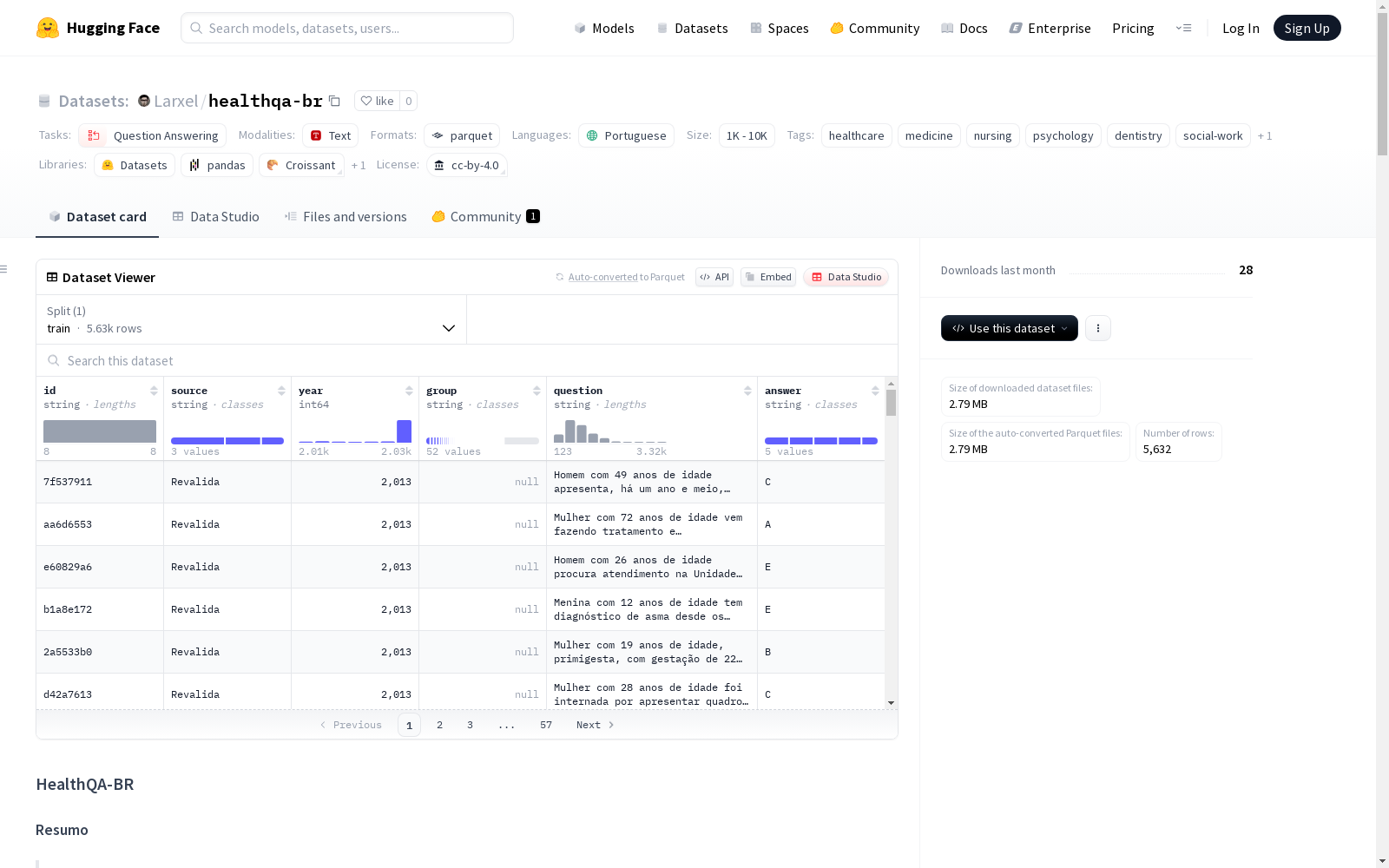Expand the +1 more tags indicator
The width and height of the screenshot is (1389, 868).
[1265, 135]
